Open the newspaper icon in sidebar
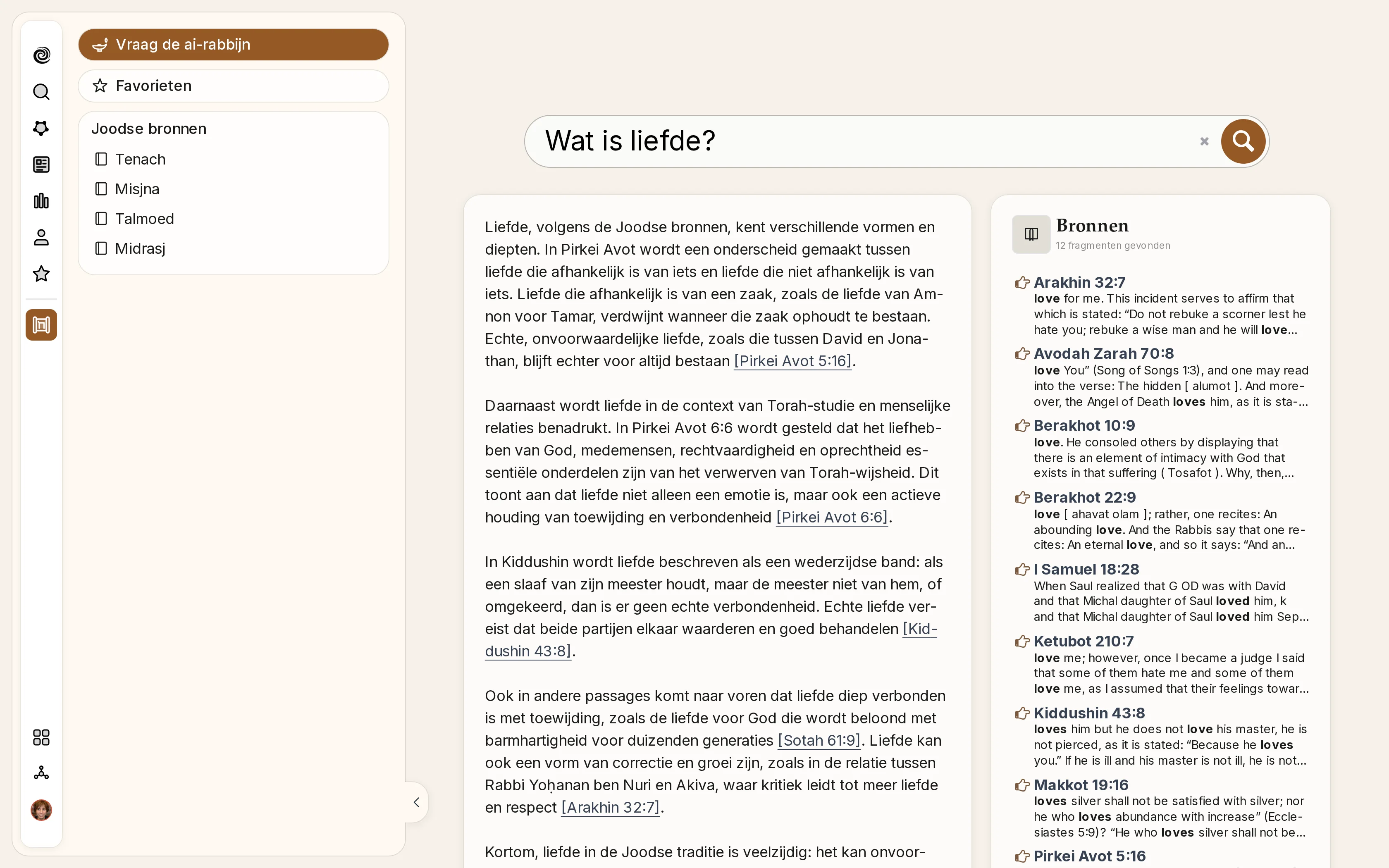Image resolution: width=1389 pixels, height=868 pixels. click(x=41, y=165)
